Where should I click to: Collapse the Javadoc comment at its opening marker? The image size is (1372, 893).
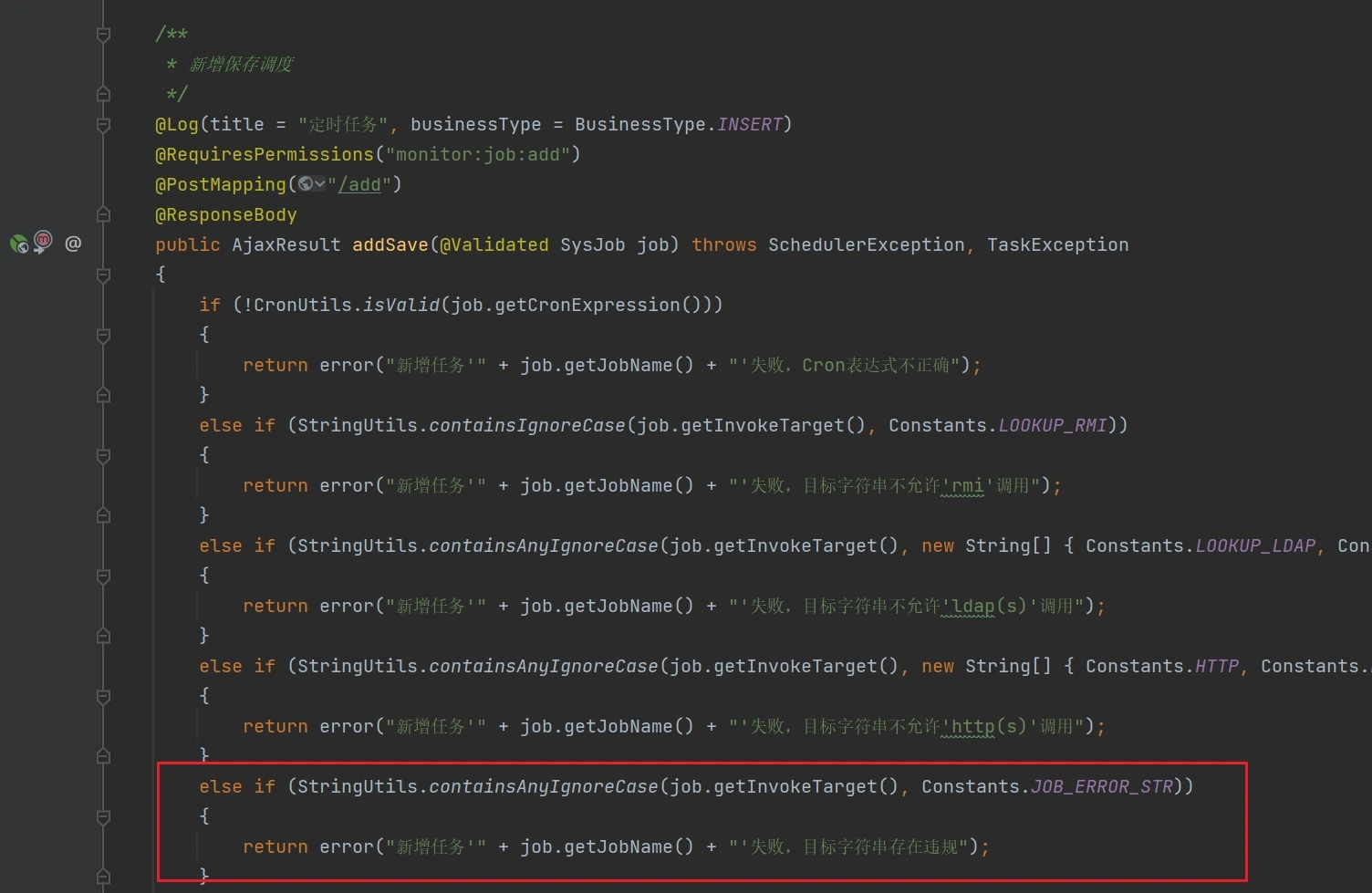(x=103, y=35)
